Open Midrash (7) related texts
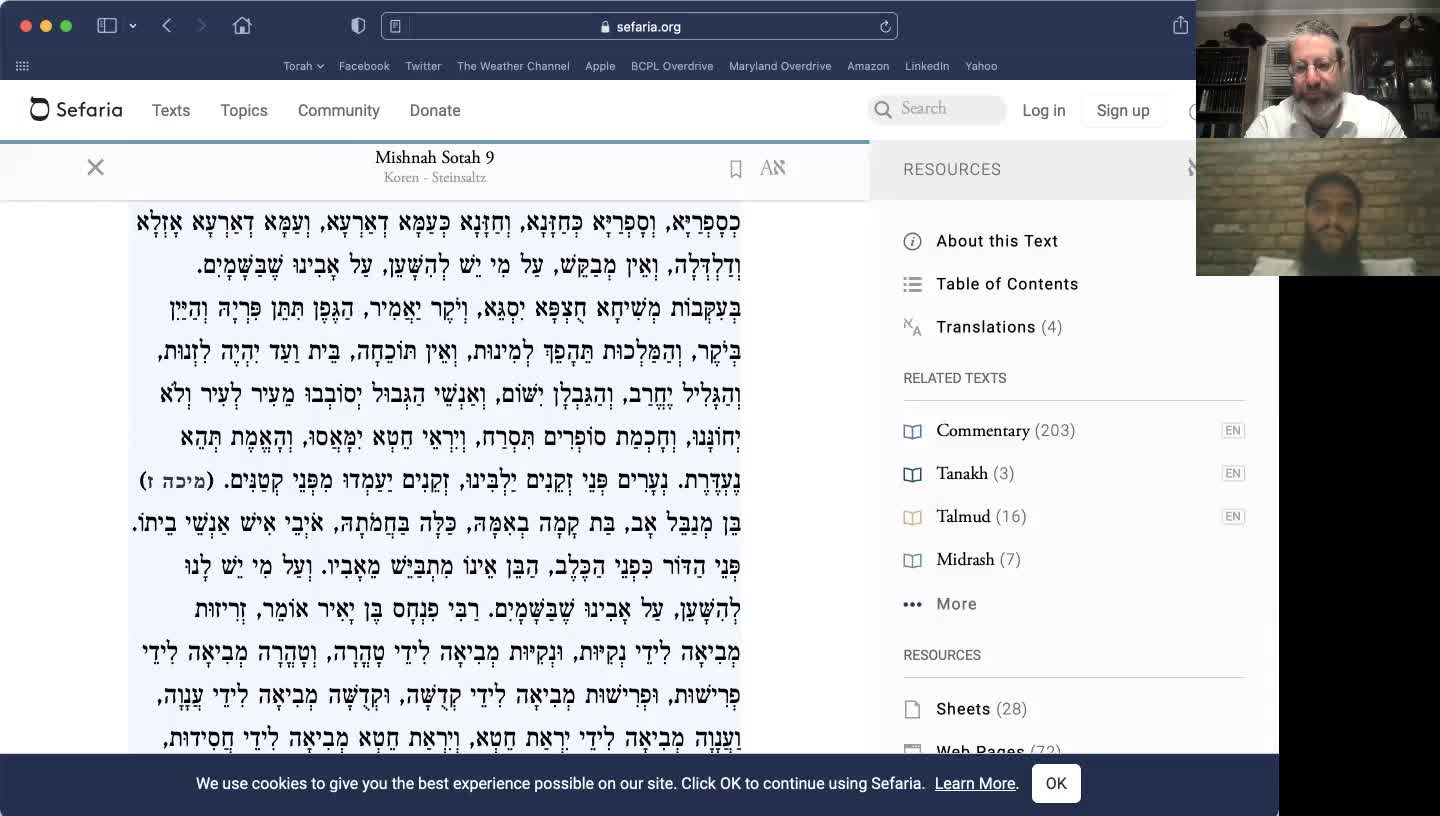 coord(978,560)
